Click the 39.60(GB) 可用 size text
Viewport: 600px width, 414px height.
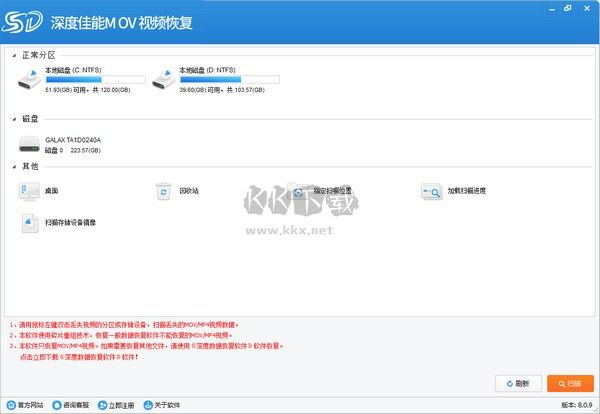(199, 90)
